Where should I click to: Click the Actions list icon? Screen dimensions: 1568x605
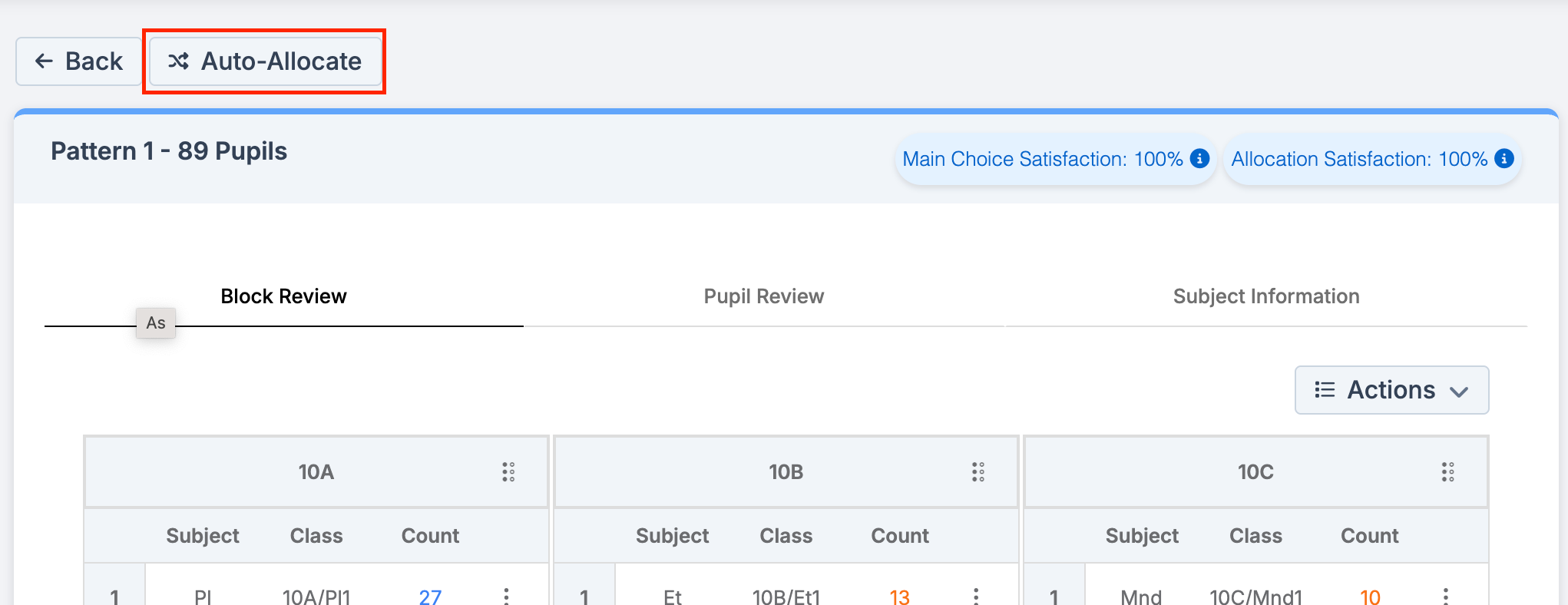coord(1325,390)
